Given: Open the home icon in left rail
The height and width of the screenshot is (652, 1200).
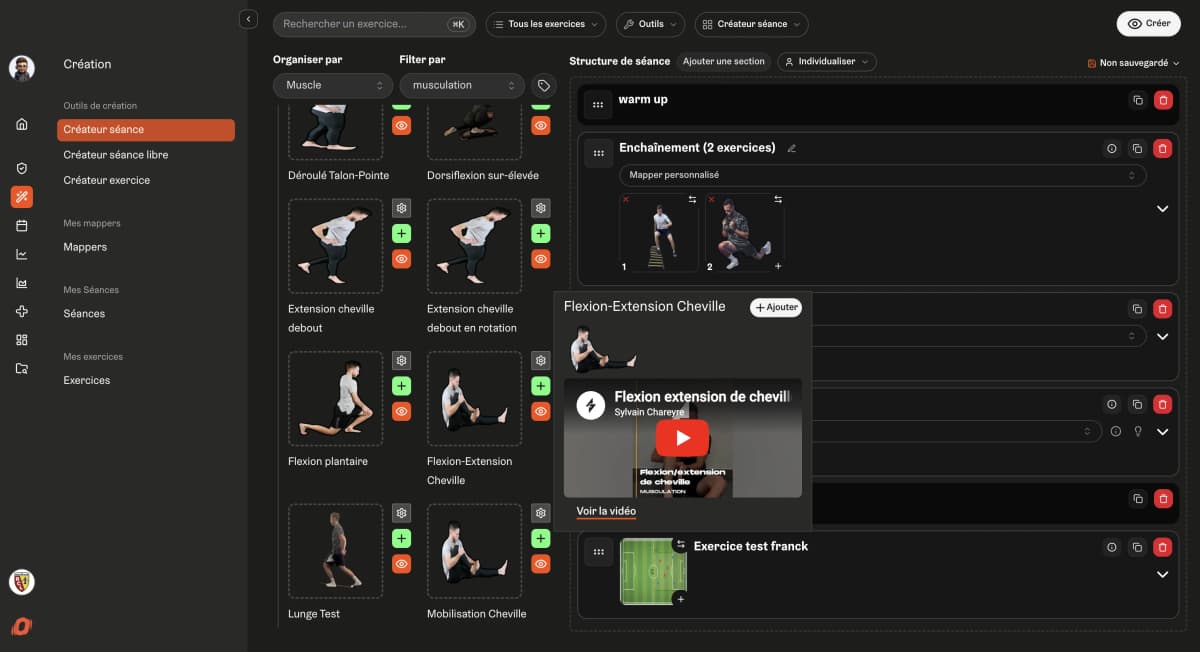Looking at the screenshot, I should tap(22, 124).
